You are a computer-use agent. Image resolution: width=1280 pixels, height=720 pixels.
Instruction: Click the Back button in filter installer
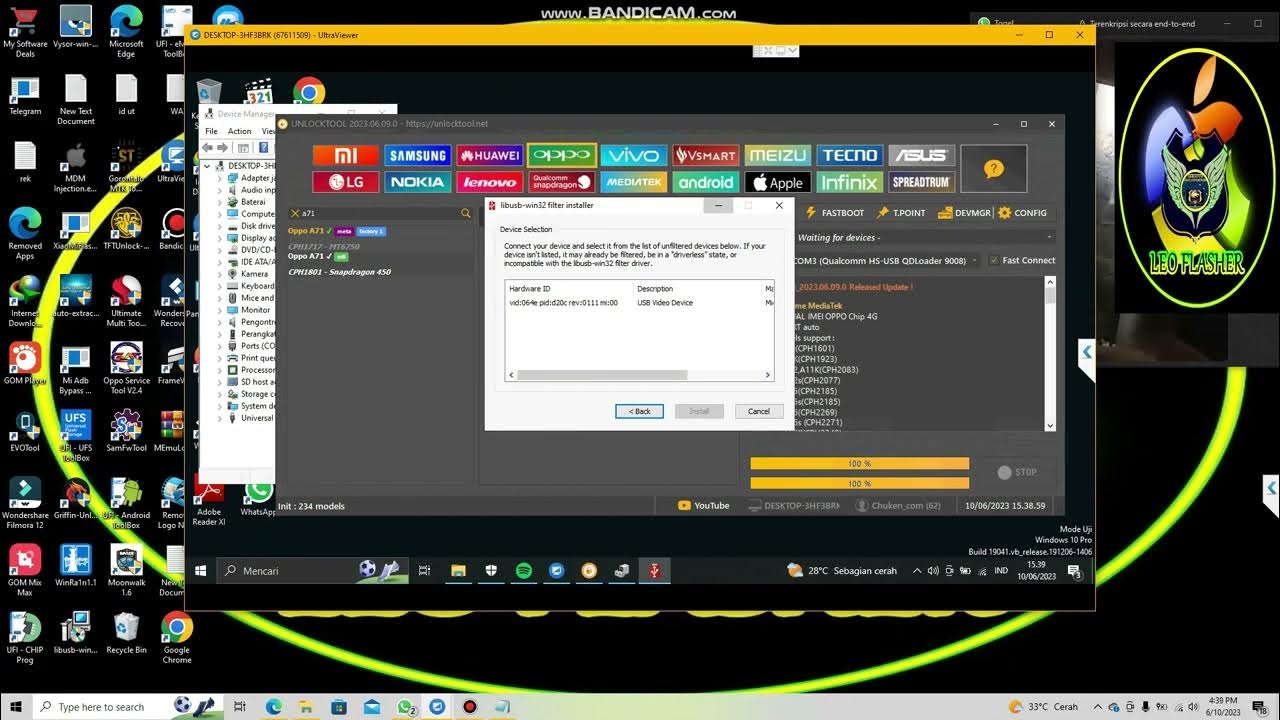coord(639,411)
